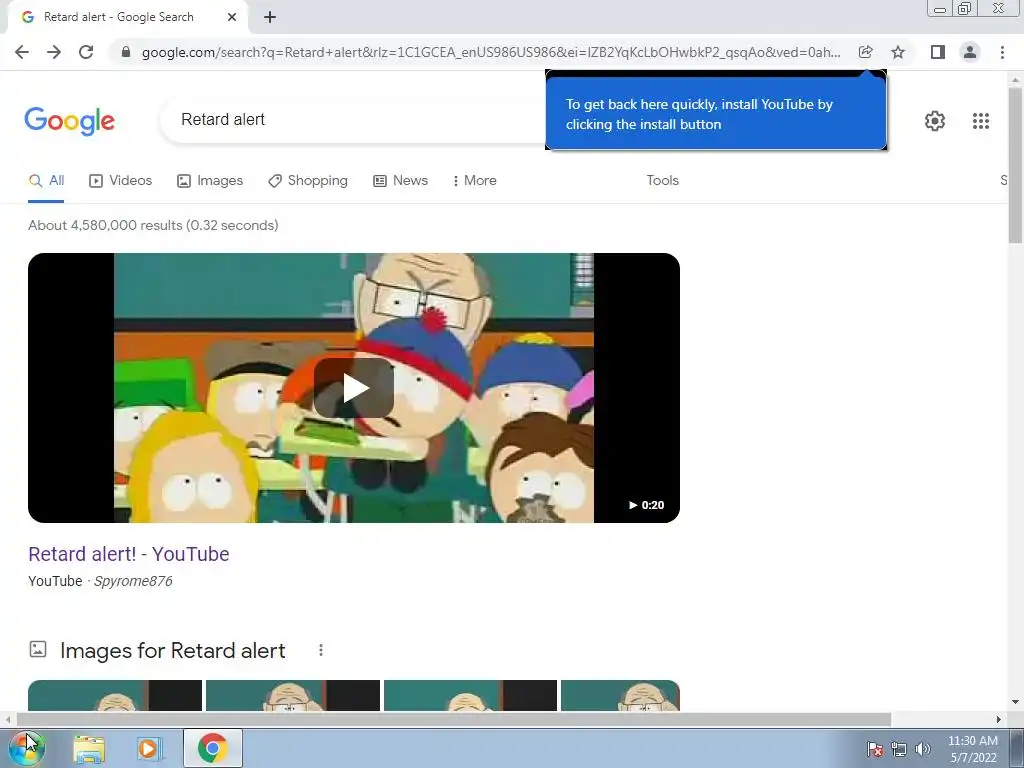Open the fourth image result thumbnail
The width and height of the screenshot is (1024, 768).
coord(620,696)
